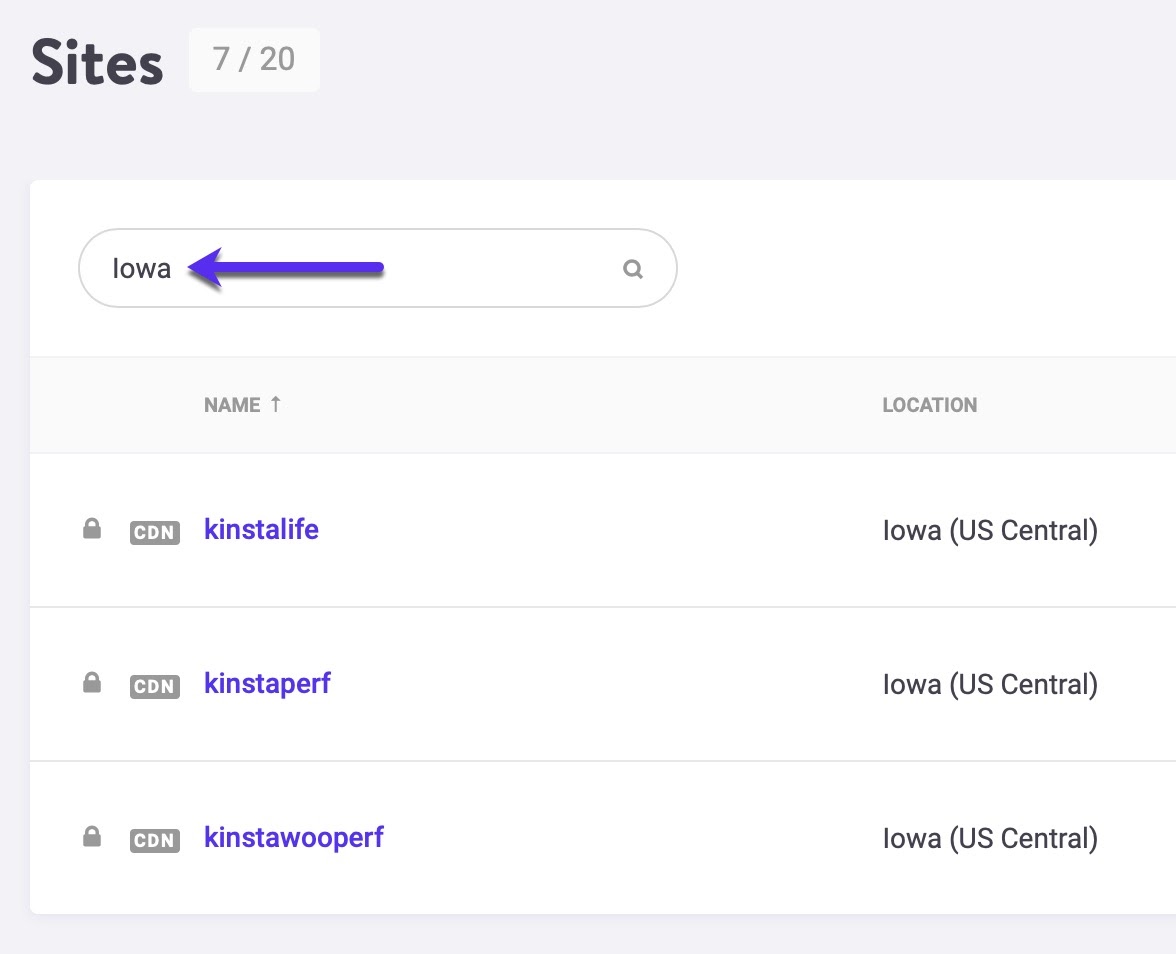
Task: Expand the kinstaperf site row
Action: coord(600,683)
